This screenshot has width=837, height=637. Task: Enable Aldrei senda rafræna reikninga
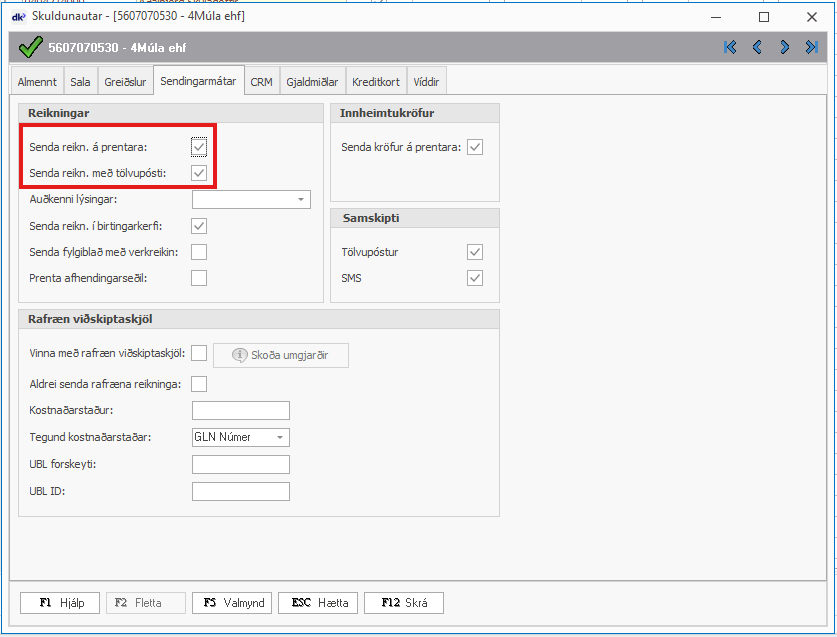pos(199,384)
